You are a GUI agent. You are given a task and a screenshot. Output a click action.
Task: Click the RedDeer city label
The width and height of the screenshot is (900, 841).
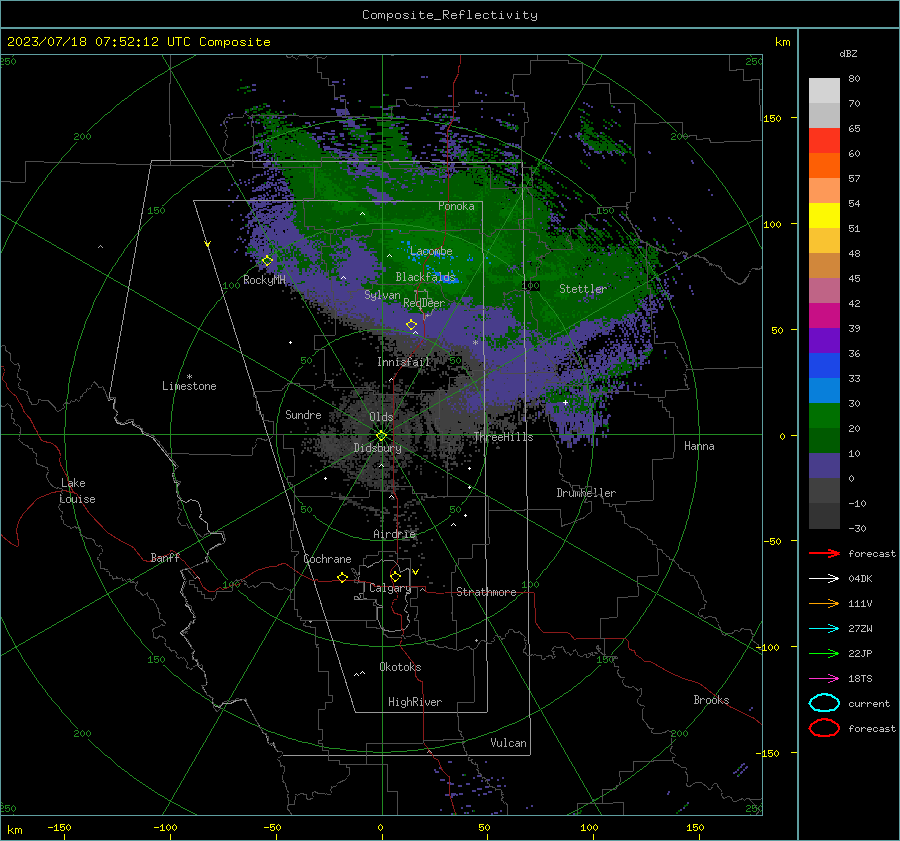click(424, 303)
